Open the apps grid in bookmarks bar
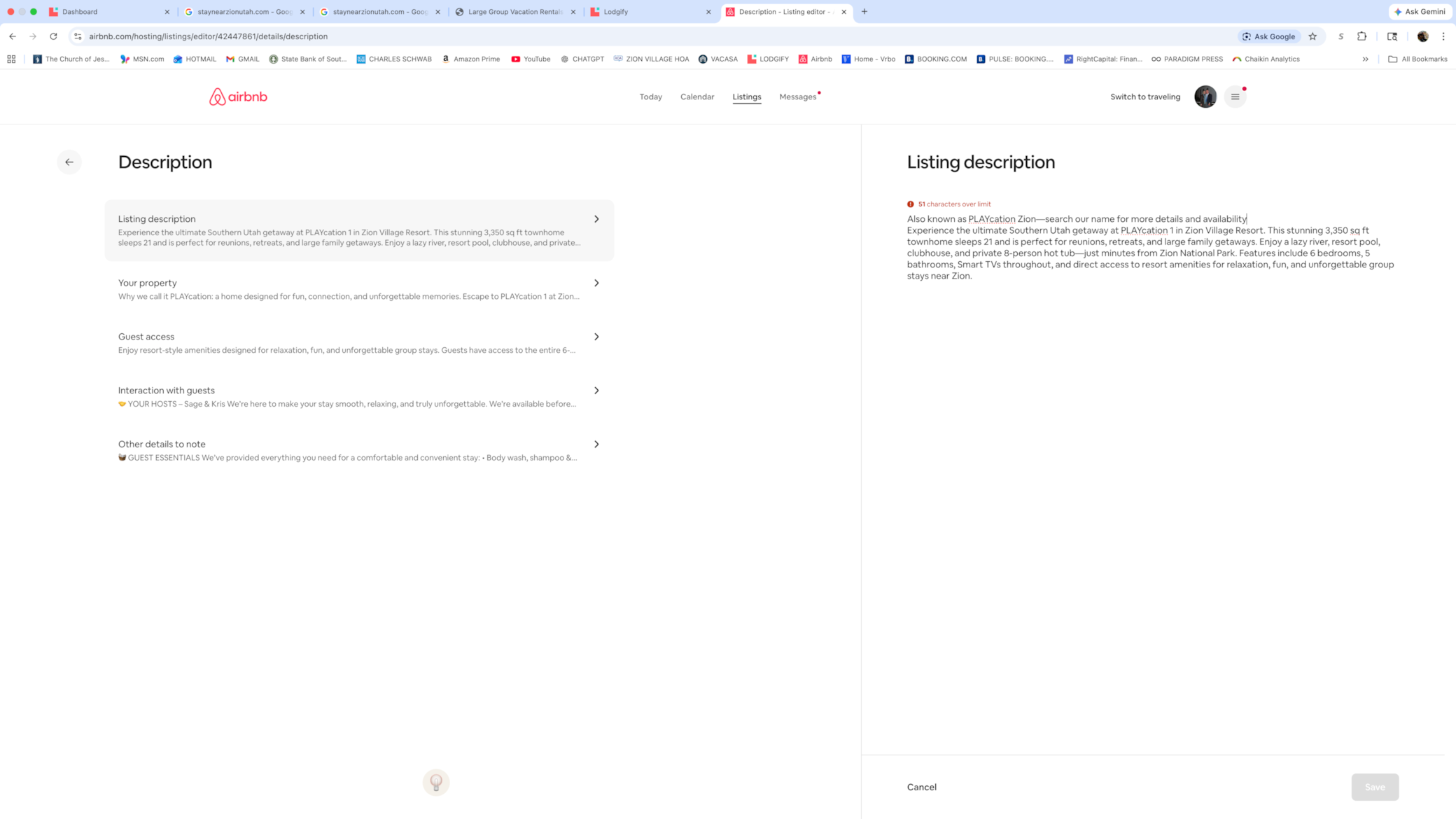 pos(11,59)
